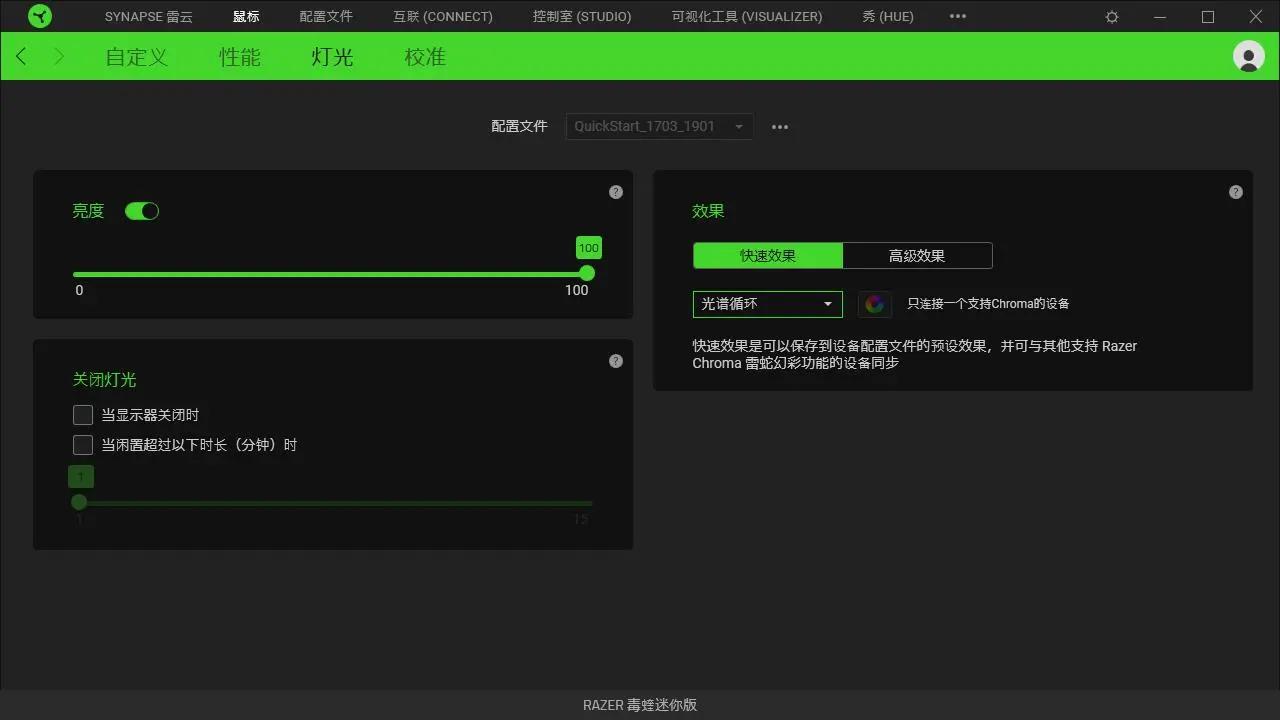Switch to the 性能 tab
The height and width of the screenshot is (720, 1280).
tap(240, 57)
